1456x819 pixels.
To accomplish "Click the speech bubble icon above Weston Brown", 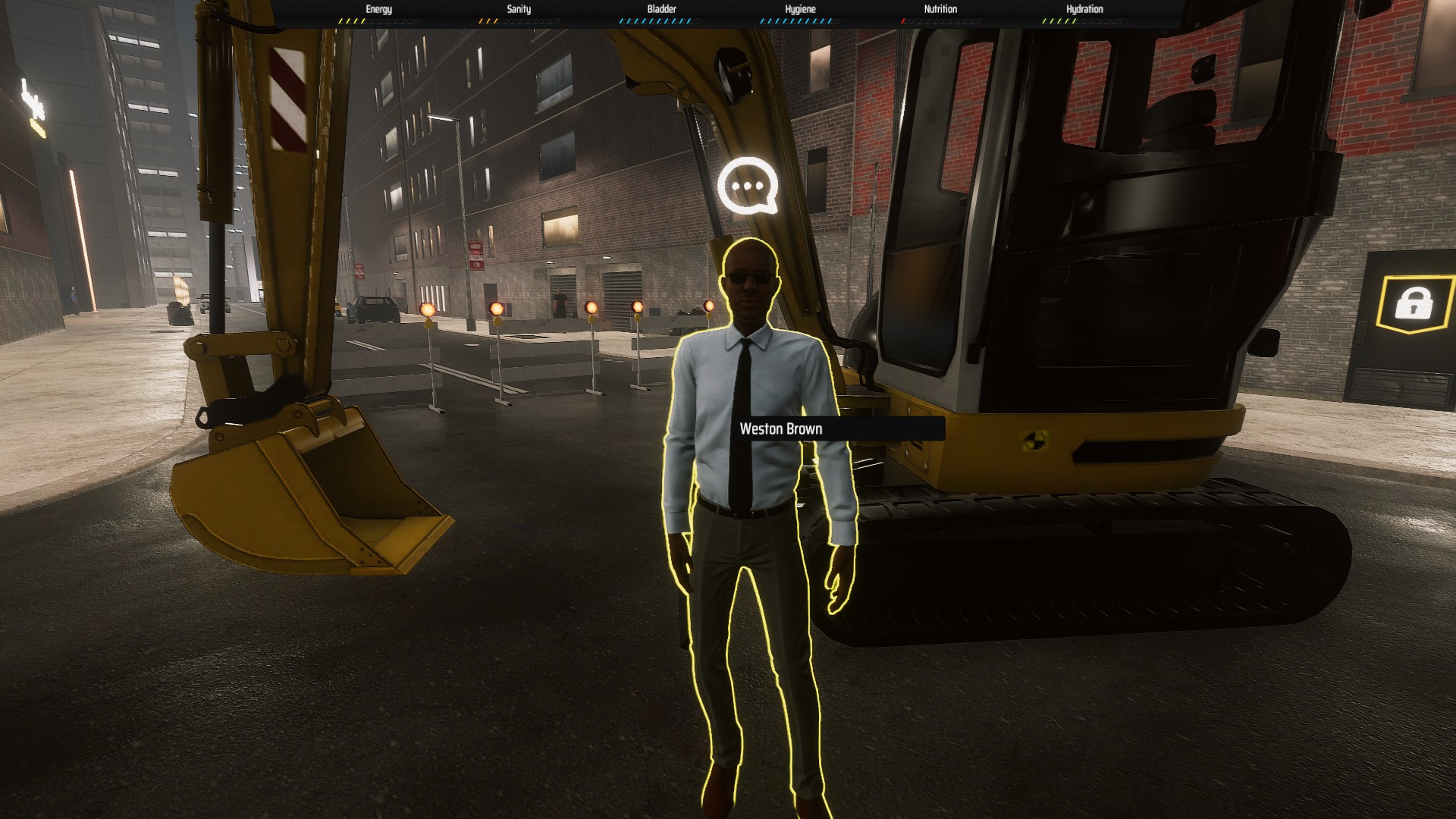I will coord(748,186).
